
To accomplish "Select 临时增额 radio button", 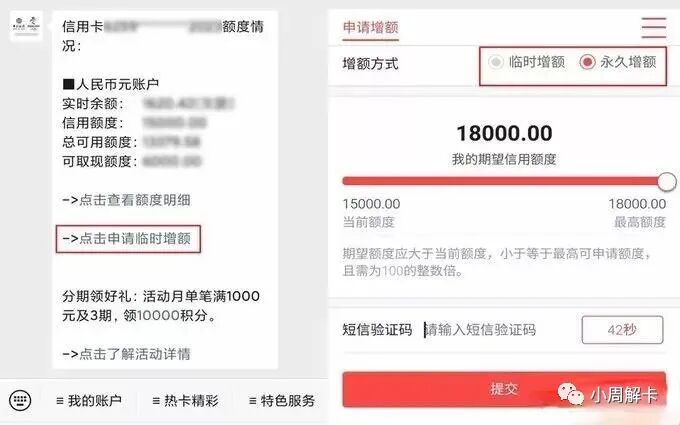I will click(496, 62).
